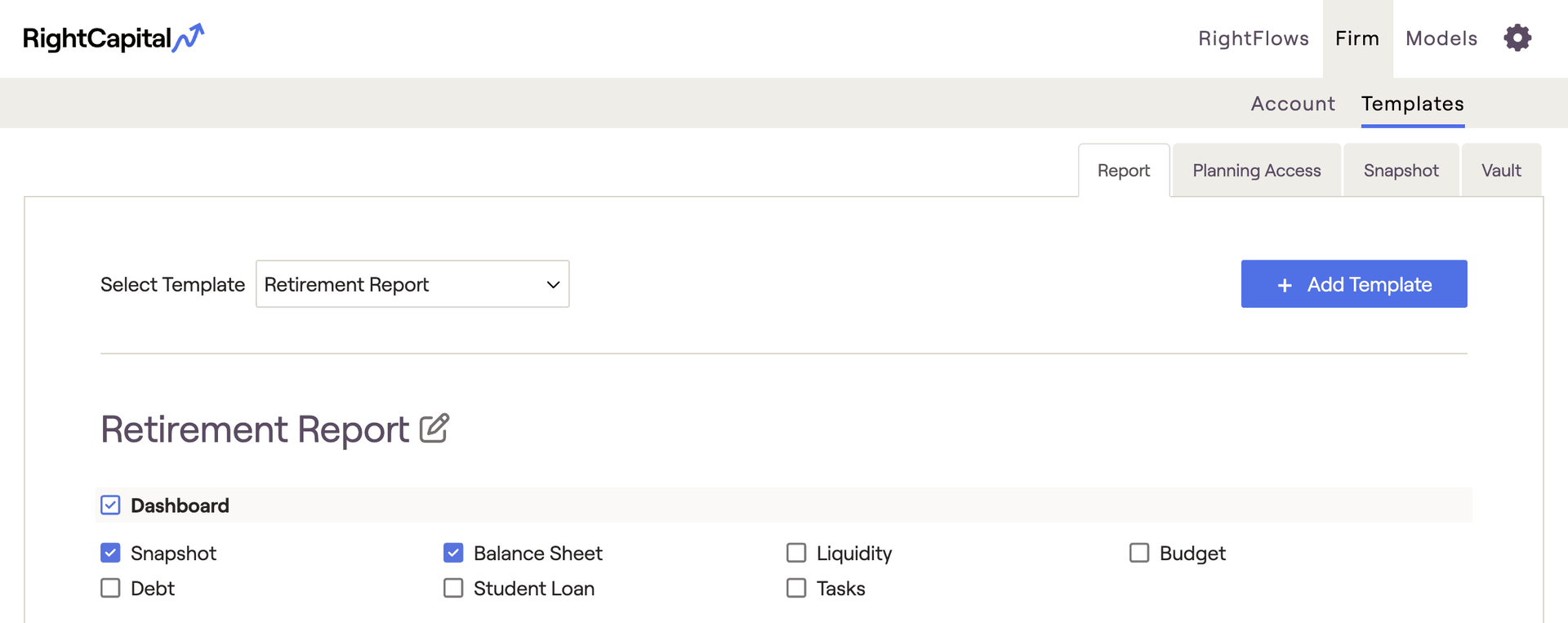This screenshot has width=1568, height=623.
Task: Open the Select Template dropdown
Action: pos(412,284)
